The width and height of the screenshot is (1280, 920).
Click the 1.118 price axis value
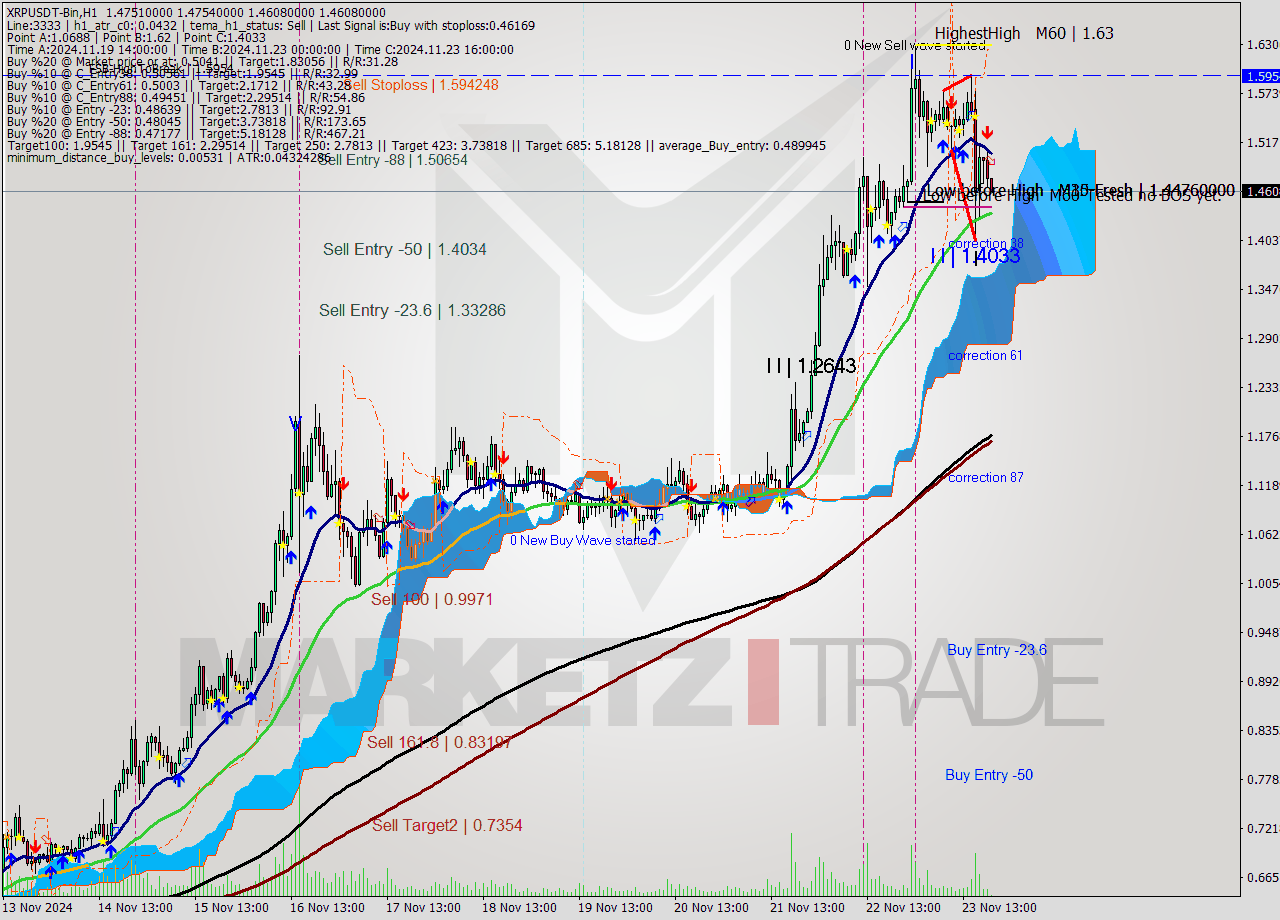point(1261,486)
